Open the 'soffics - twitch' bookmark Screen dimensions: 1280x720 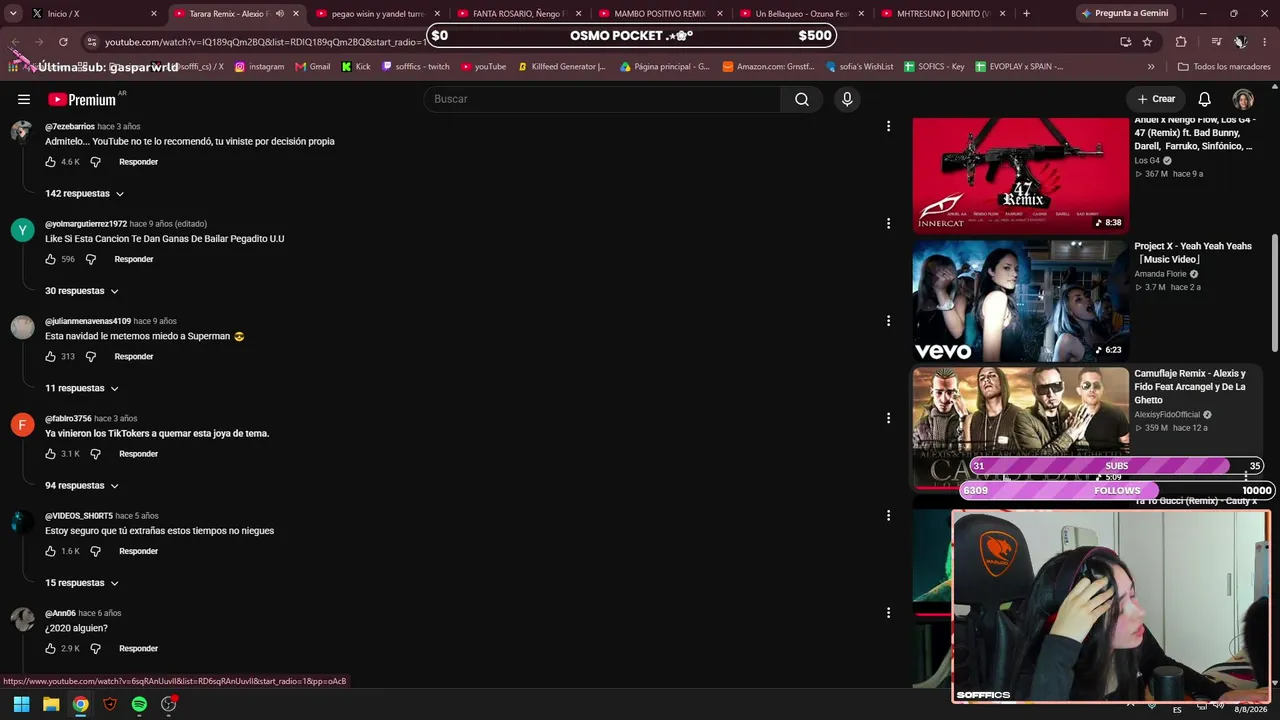(416, 67)
